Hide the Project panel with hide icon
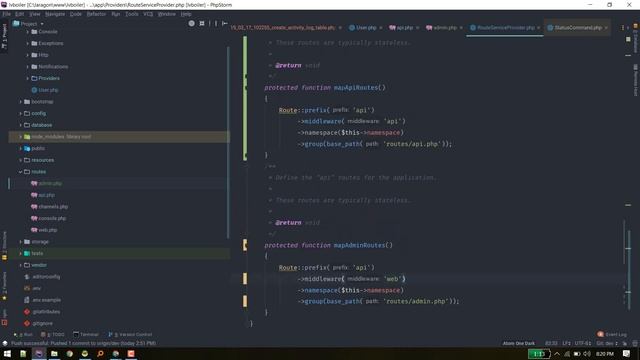 tap(224, 24)
